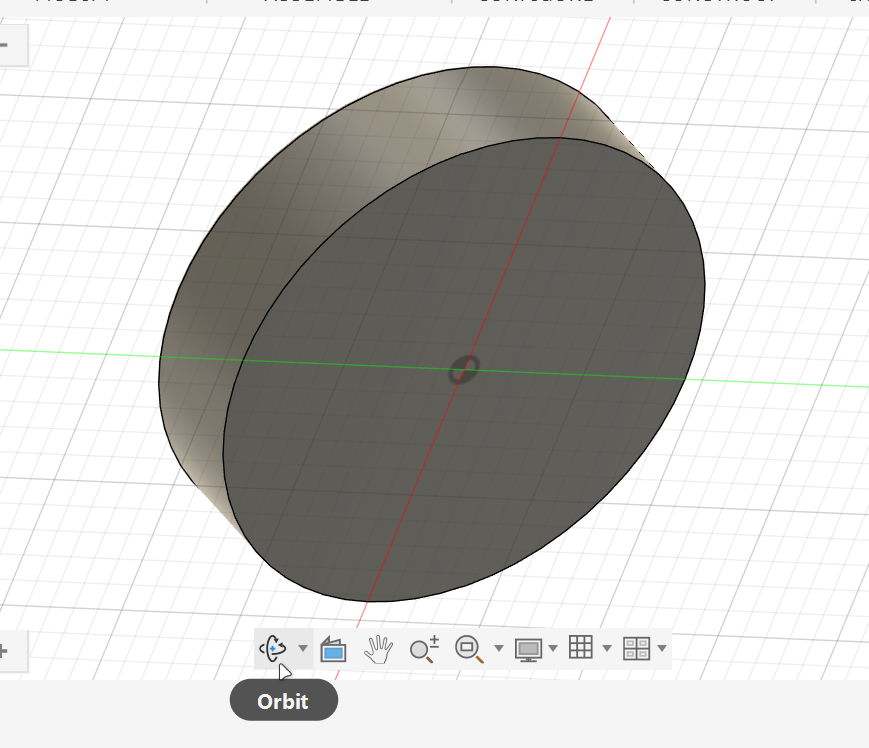
Task: Click the Look At icon
Action: click(x=333, y=649)
